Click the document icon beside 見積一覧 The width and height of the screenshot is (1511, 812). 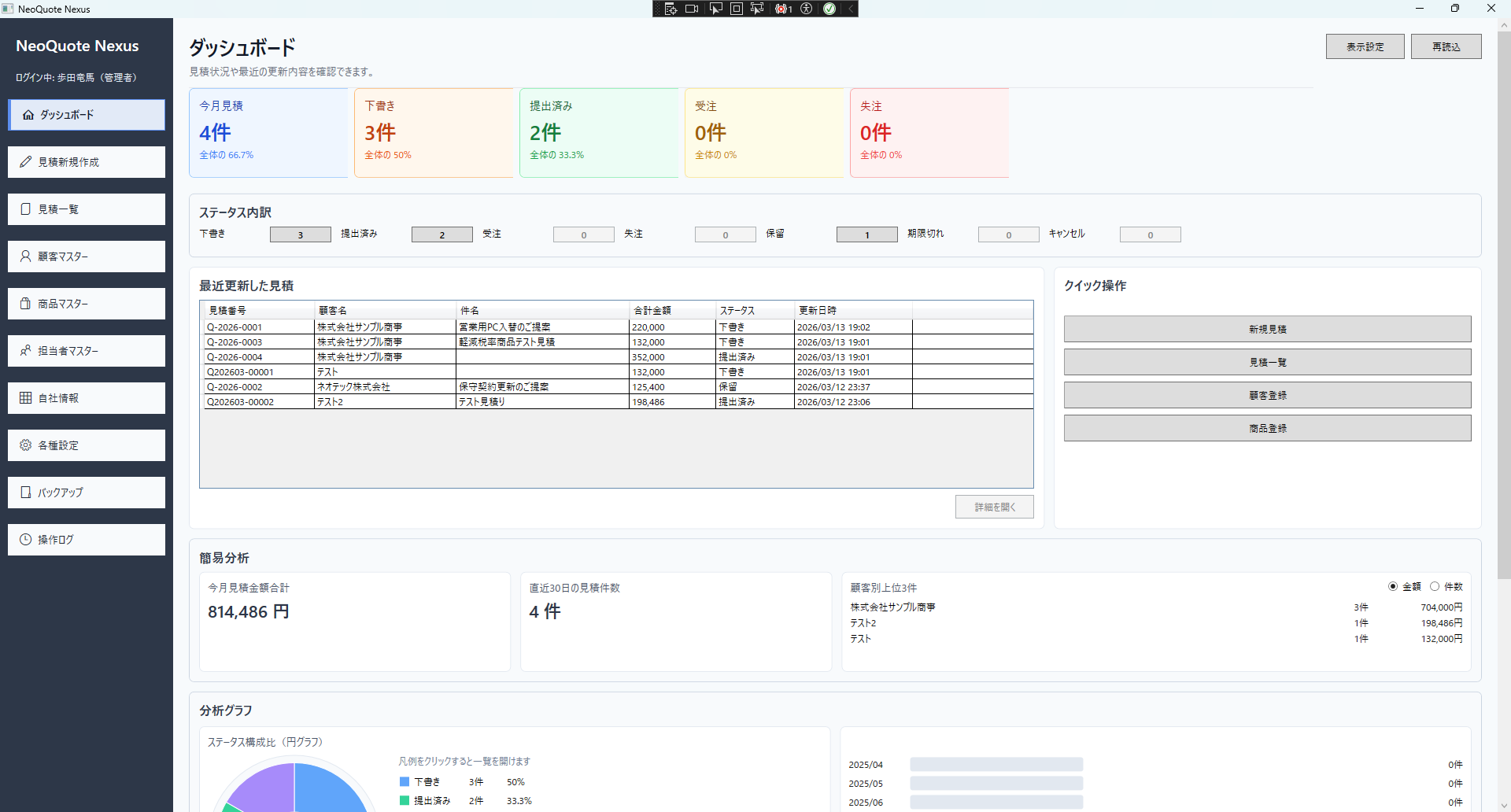[26, 209]
